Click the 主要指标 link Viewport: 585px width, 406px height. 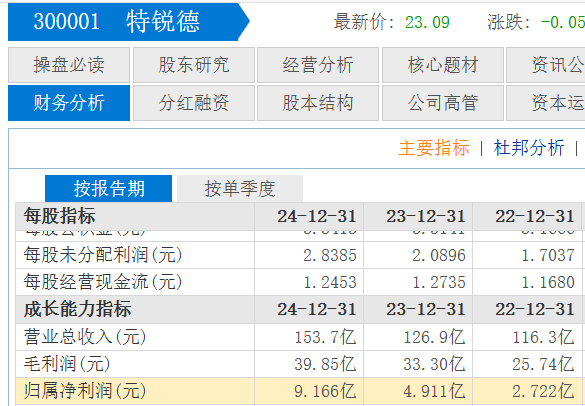(434, 148)
